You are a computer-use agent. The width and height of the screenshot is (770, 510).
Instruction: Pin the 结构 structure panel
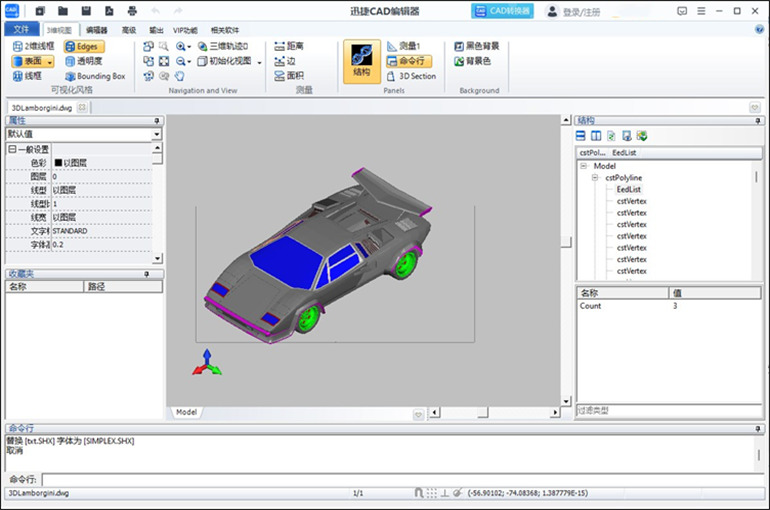[x=758, y=120]
